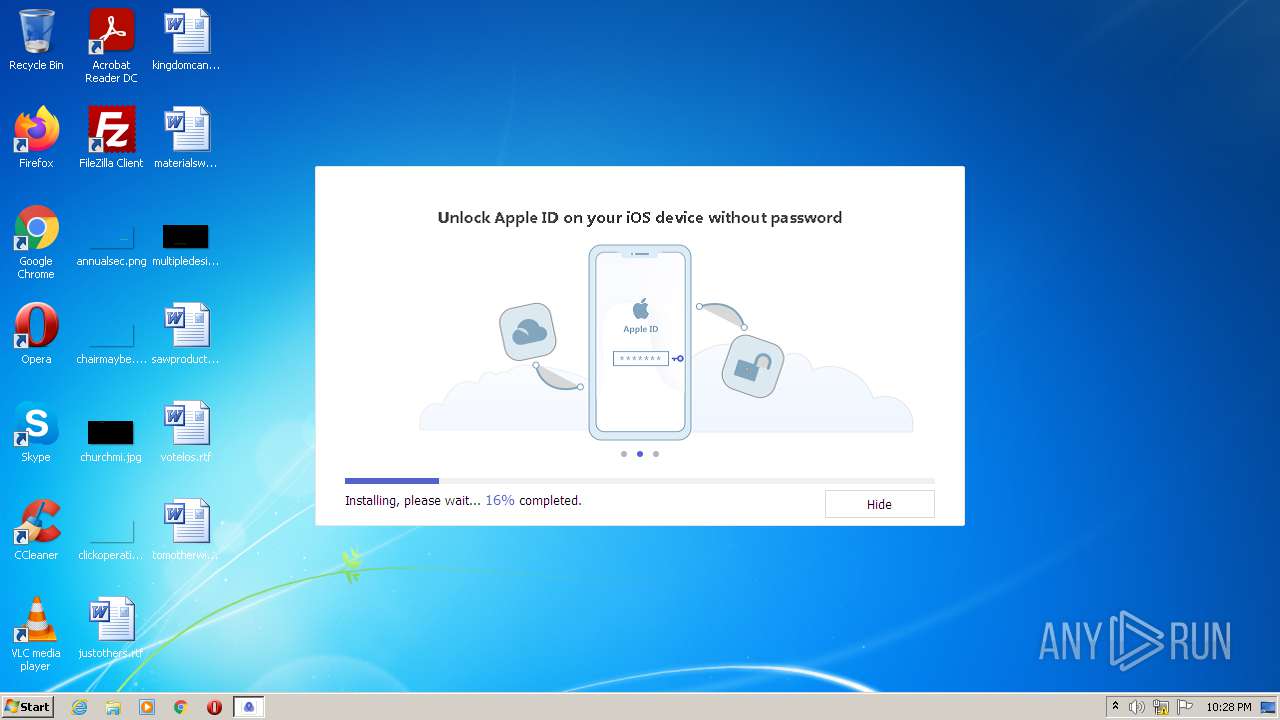
Task: Click the Apple ID phone illustration
Action: 640,342
